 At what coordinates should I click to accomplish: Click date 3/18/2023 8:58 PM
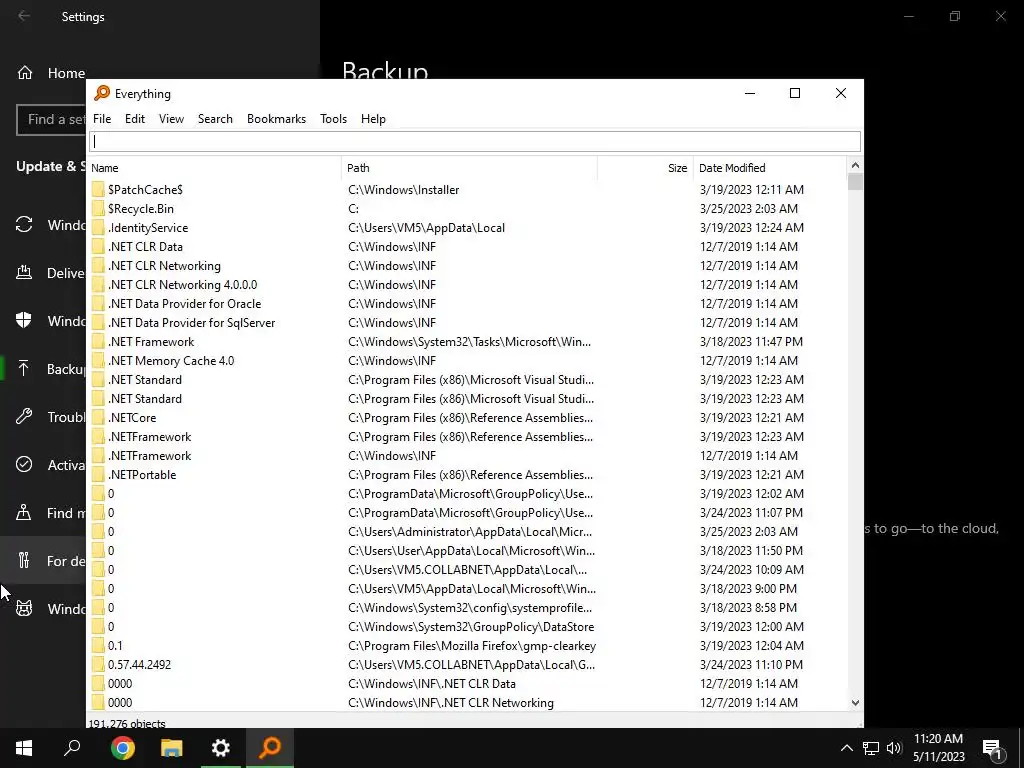coord(748,607)
